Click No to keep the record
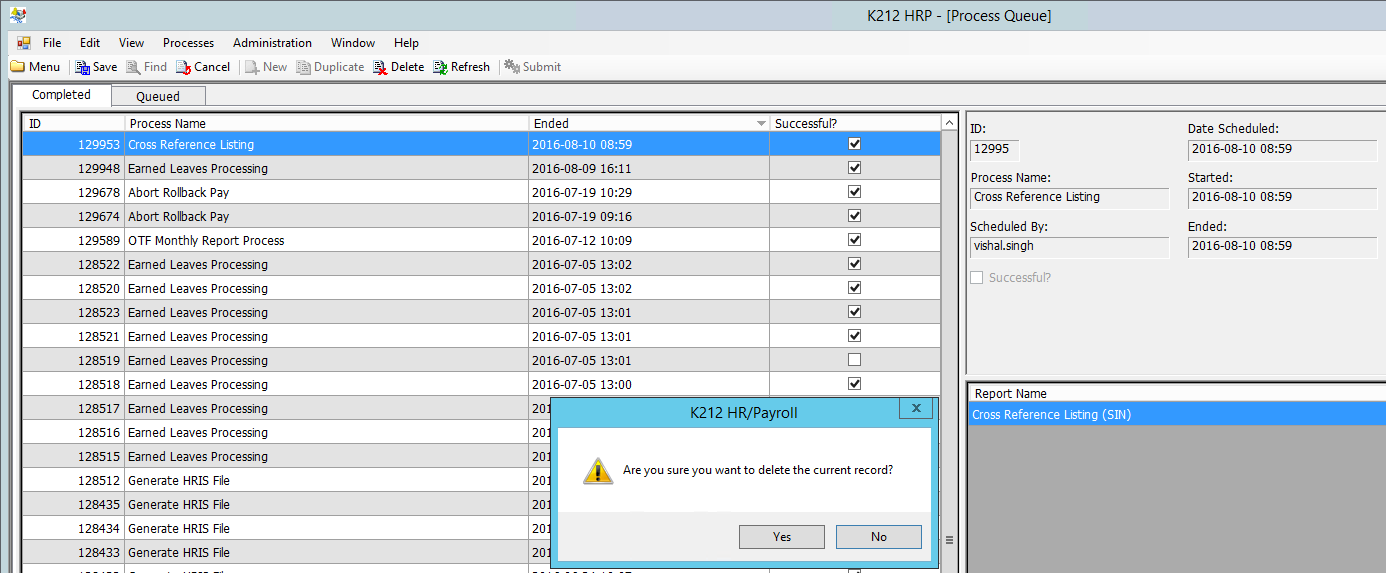Image resolution: width=1386 pixels, height=573 pixels. [878, 537]
